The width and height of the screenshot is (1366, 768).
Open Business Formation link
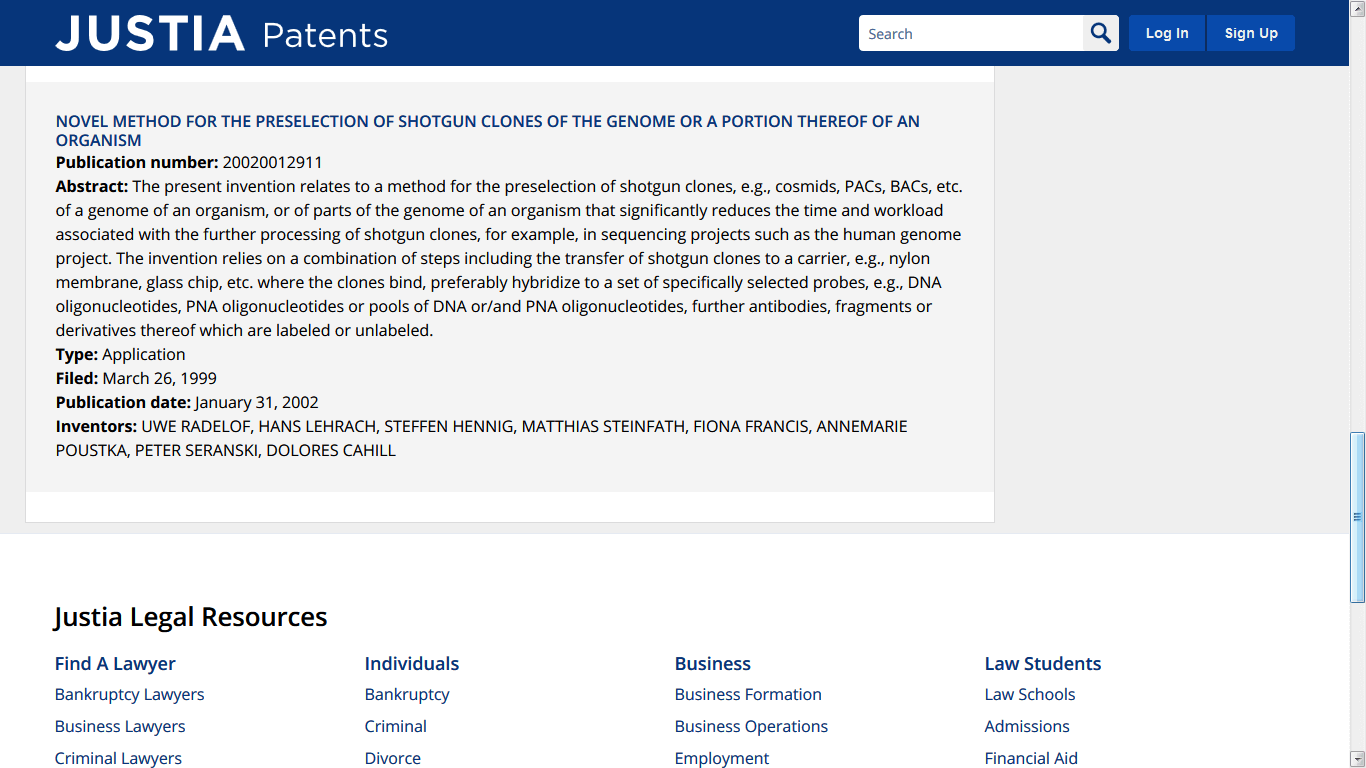coord(748,694)
